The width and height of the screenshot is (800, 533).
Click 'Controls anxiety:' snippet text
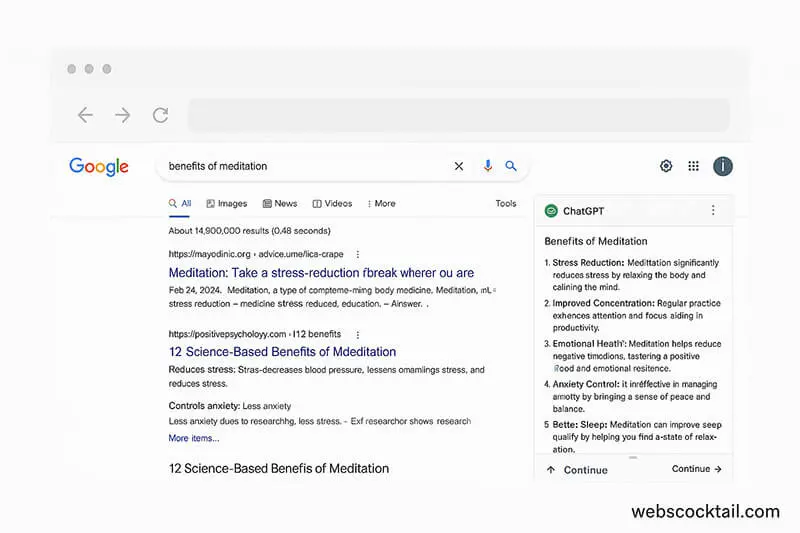pyautogui.click(x=204, y=406)
